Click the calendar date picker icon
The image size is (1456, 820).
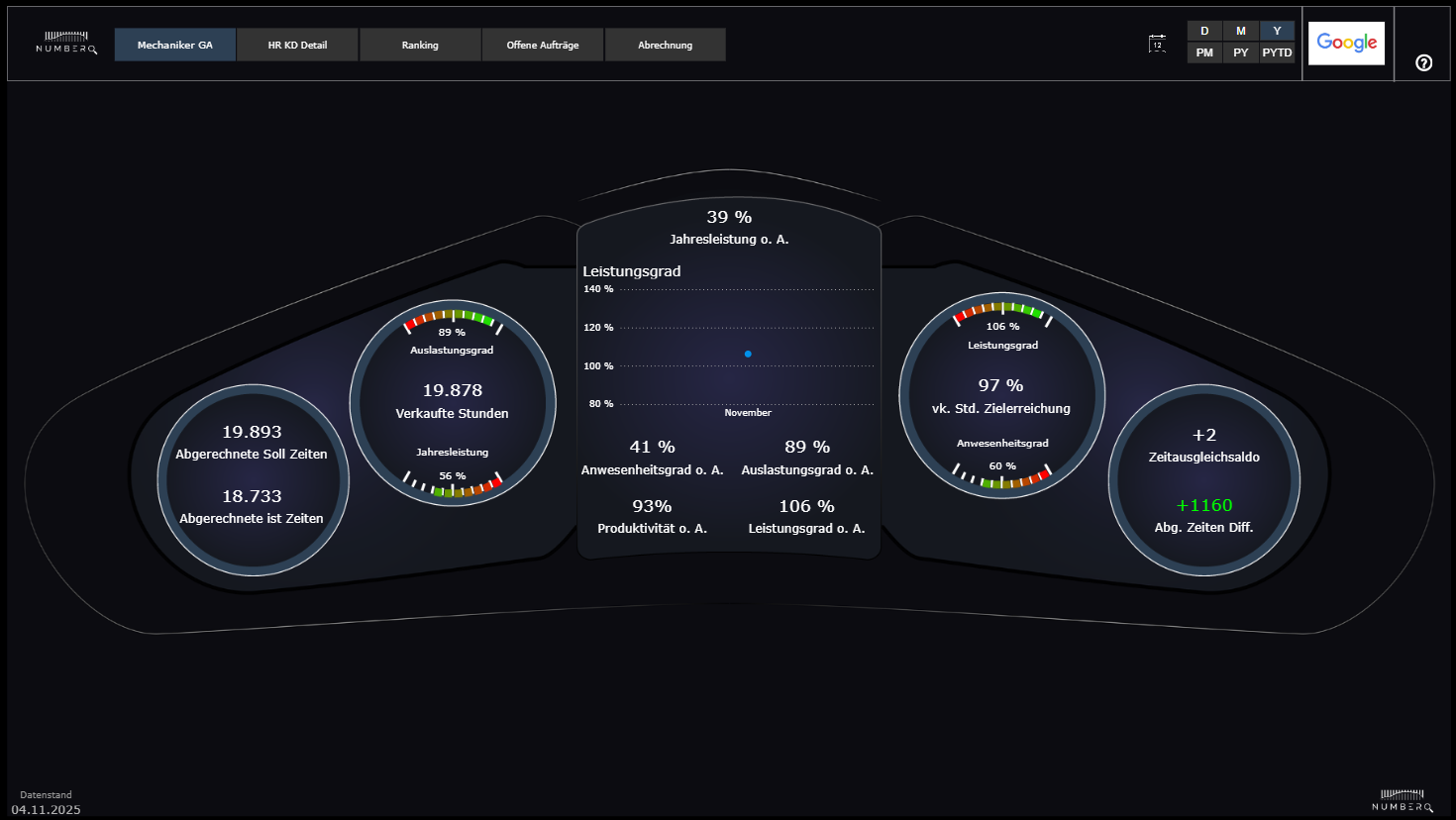point(1157,44)
